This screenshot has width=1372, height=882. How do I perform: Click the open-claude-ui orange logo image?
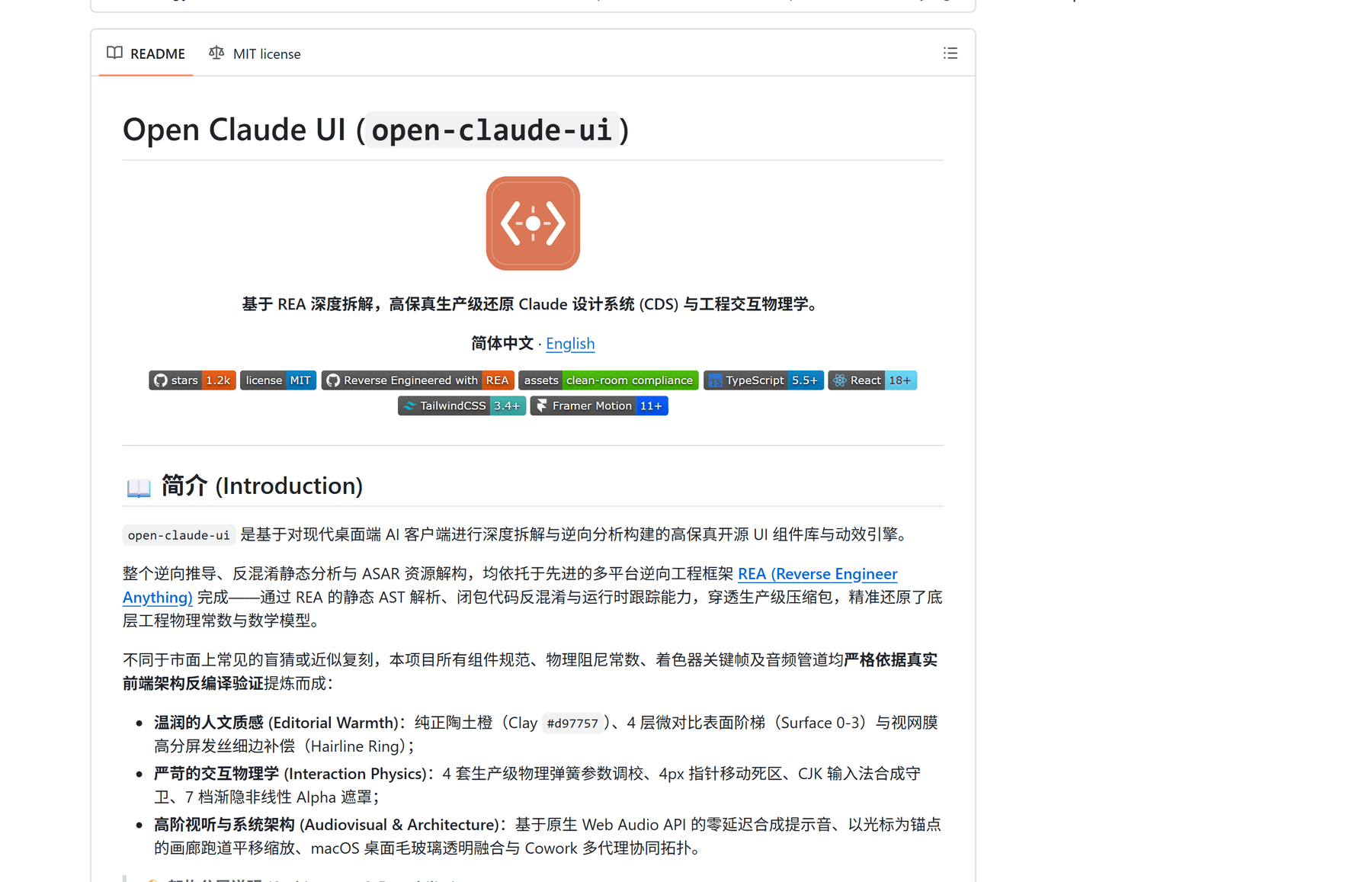[x=533, y=223]
